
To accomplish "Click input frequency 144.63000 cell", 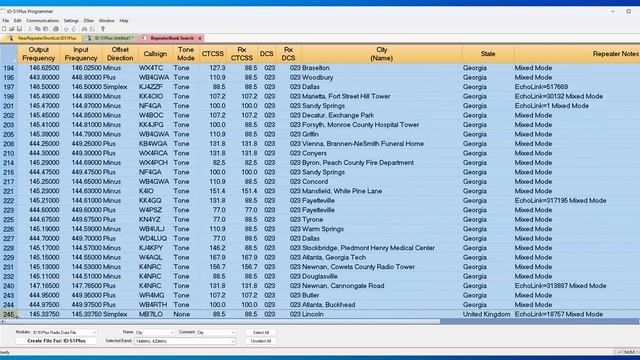I will 81,191.
